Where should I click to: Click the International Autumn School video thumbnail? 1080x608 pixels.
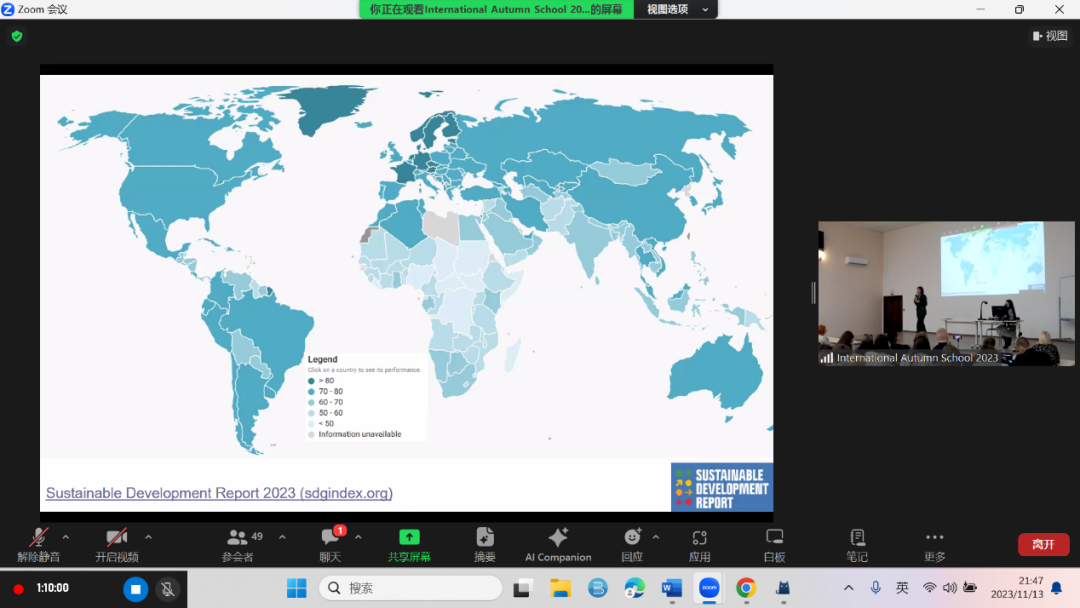pyautogui.click(x=946, y=293)
